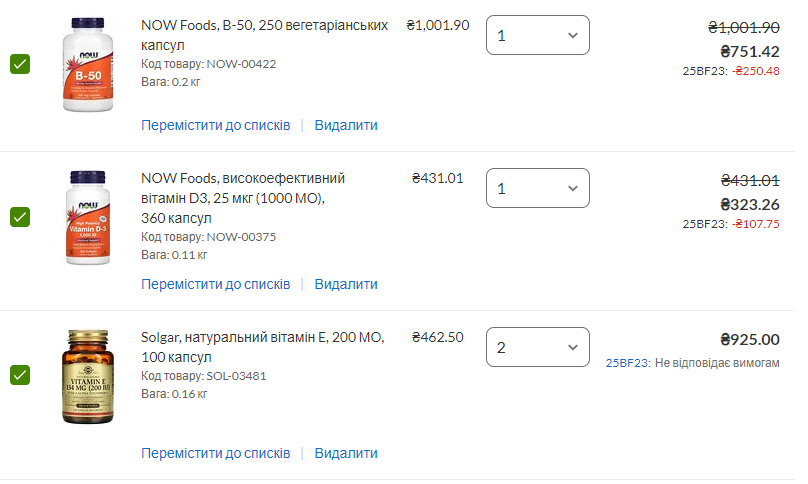Click Видалити for the Solgar Vitamin E item
Viewport: 808px width, 484px height.
346,454
